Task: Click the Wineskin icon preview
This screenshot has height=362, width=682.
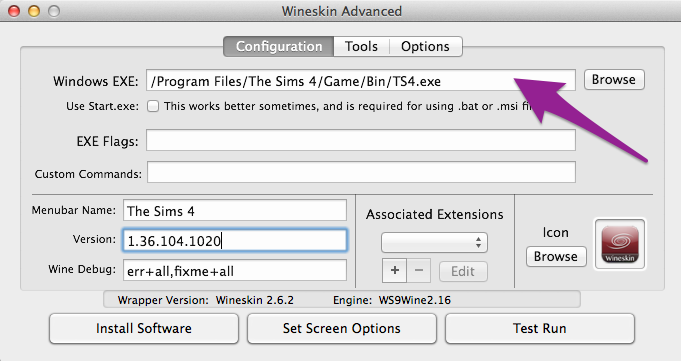Action: 620,244
